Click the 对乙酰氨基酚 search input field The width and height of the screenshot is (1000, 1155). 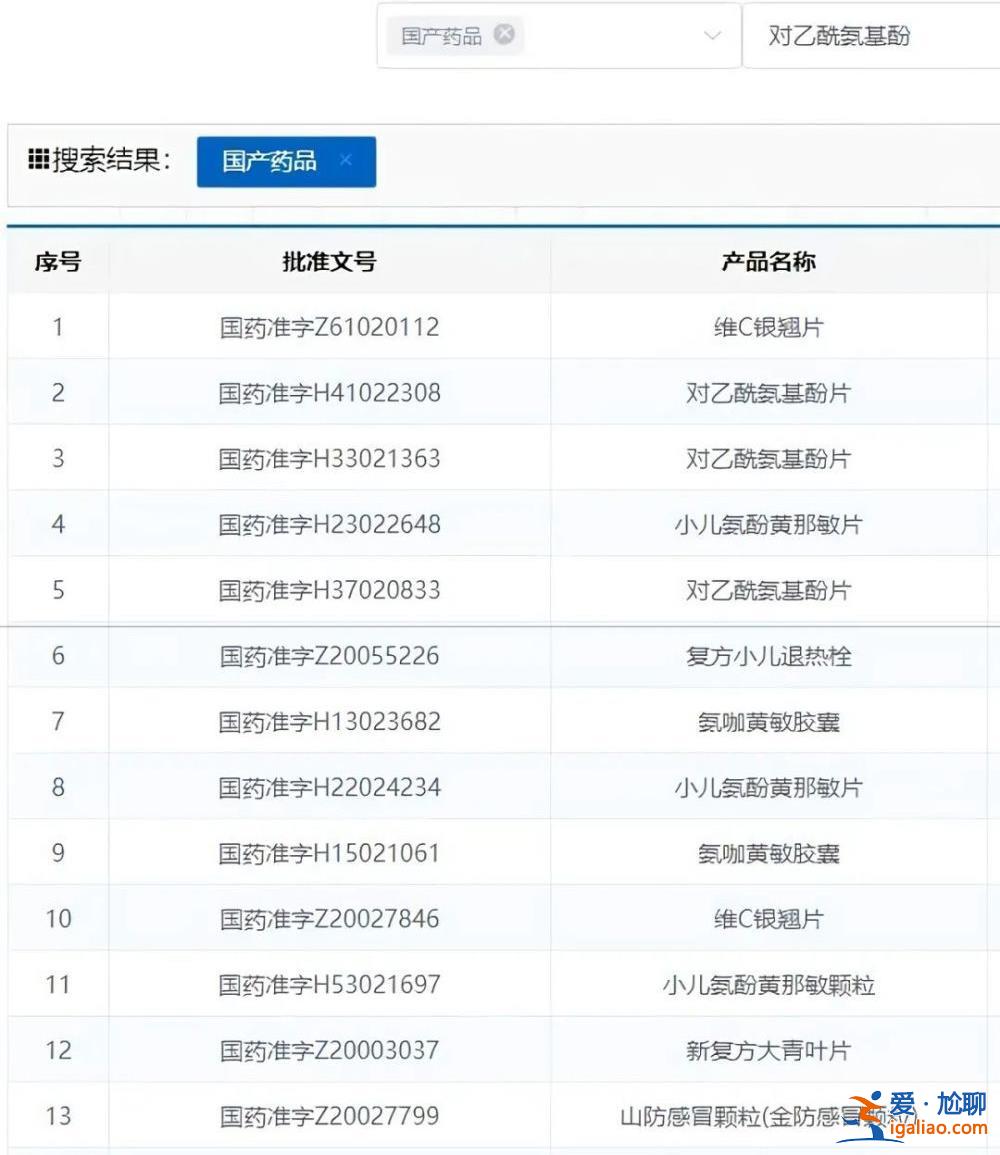pos(870,37)
